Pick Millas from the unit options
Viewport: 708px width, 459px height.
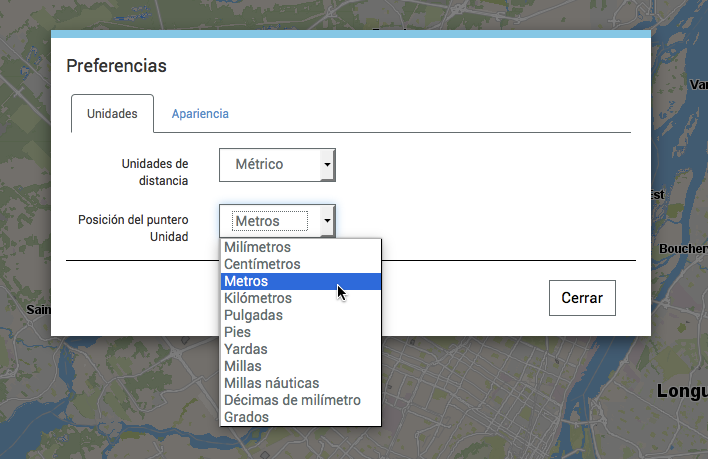pos(301,366)
